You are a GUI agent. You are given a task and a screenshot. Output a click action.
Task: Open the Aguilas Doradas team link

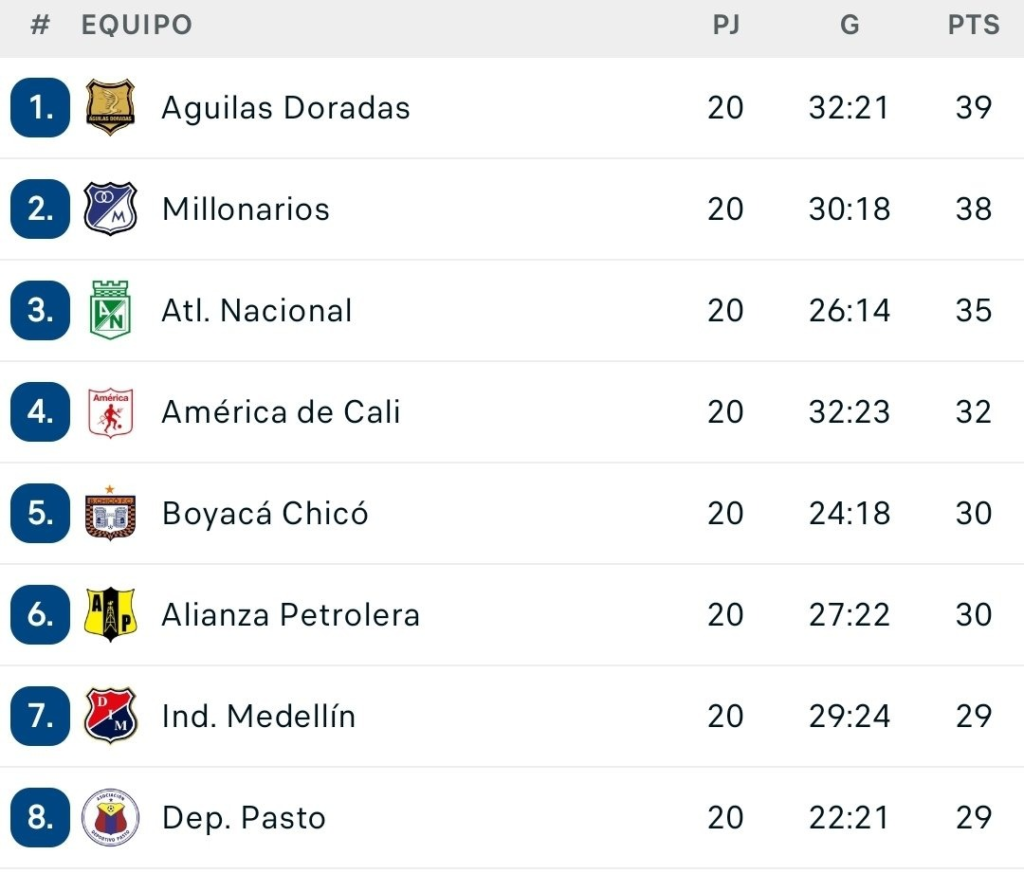(286, 108)
